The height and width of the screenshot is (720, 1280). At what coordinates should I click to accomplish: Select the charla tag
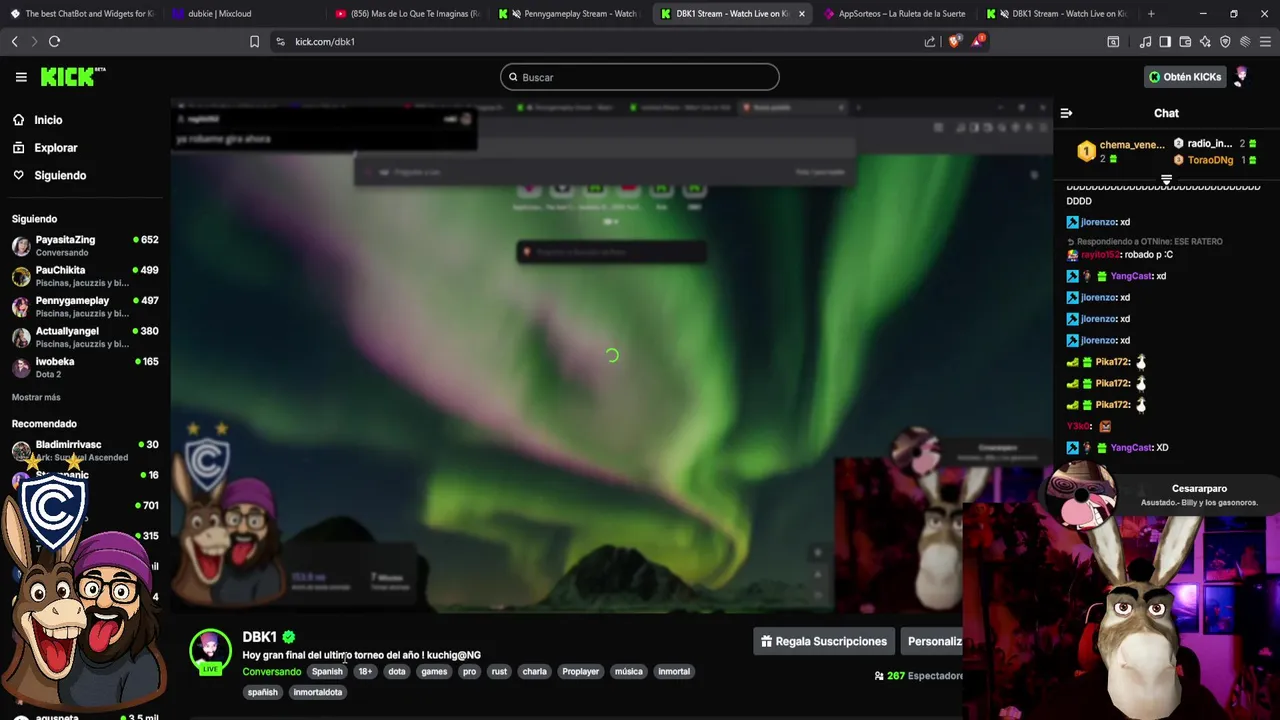535,672
